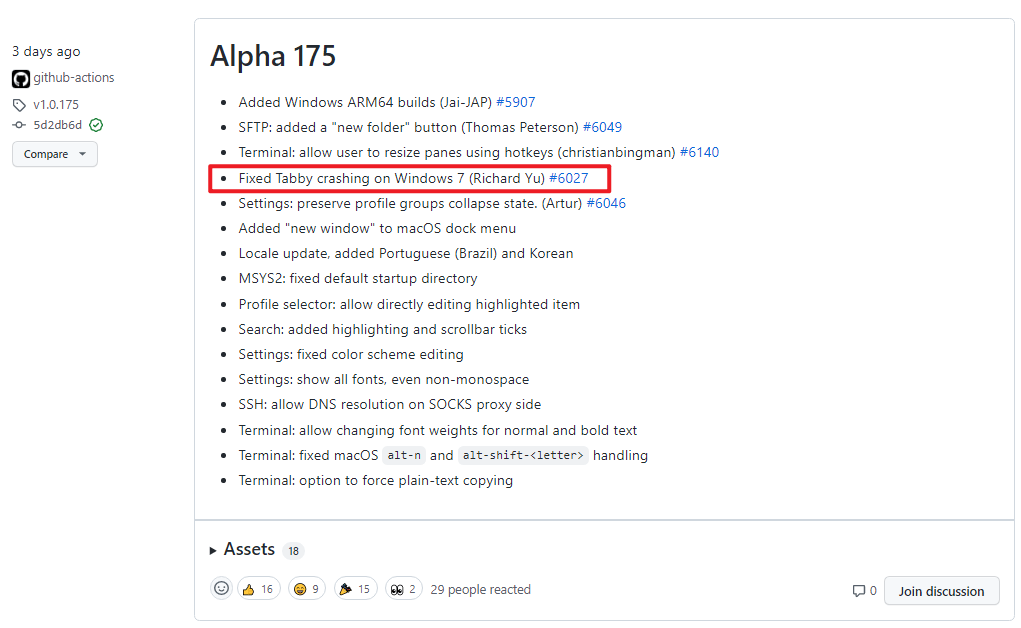Click the green verified check icon

(96, 125)
